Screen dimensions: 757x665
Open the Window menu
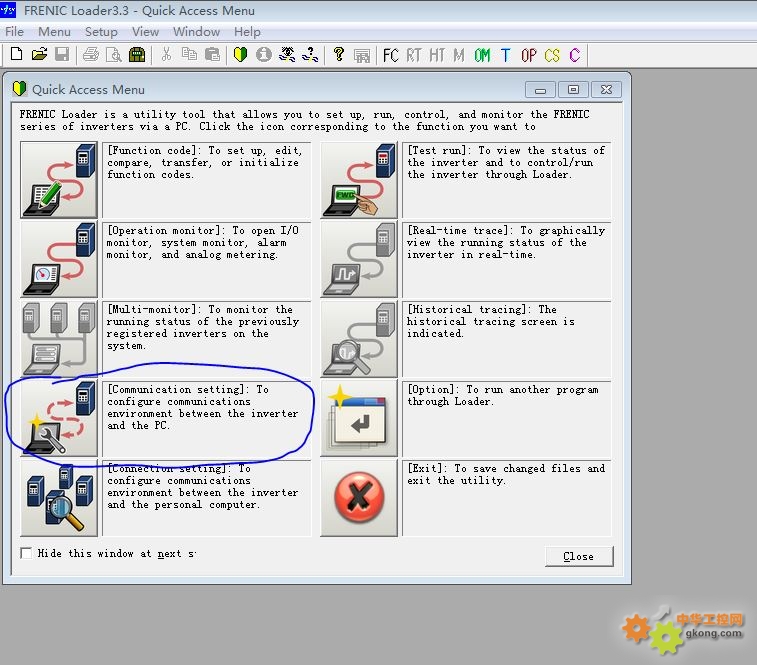pyautogui.click(x=196, y=32)
